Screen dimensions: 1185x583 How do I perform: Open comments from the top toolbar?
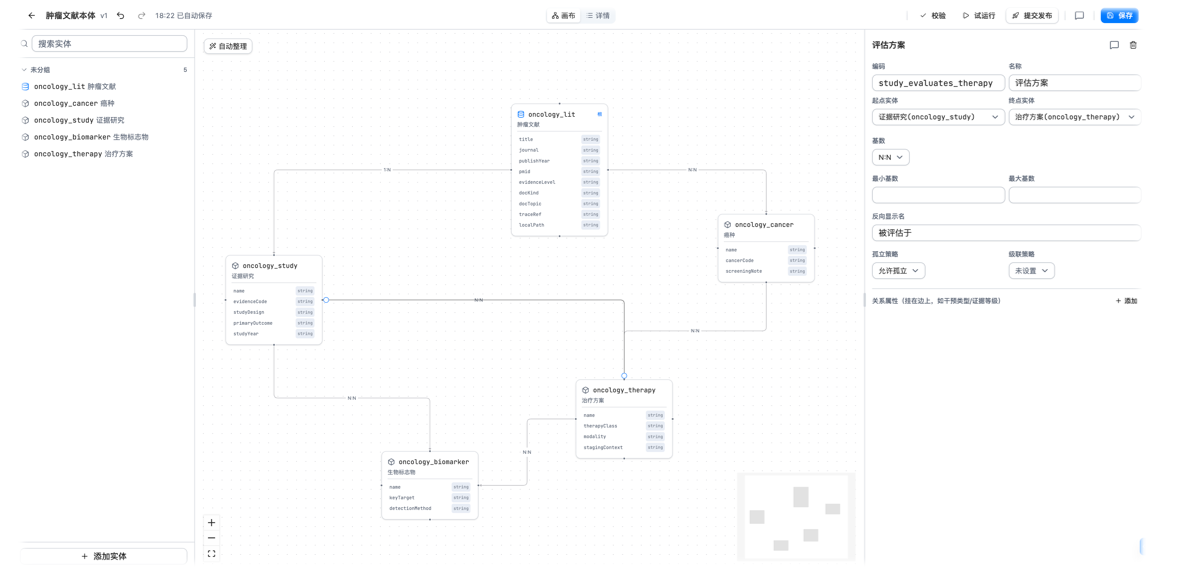pos(1079,15)
